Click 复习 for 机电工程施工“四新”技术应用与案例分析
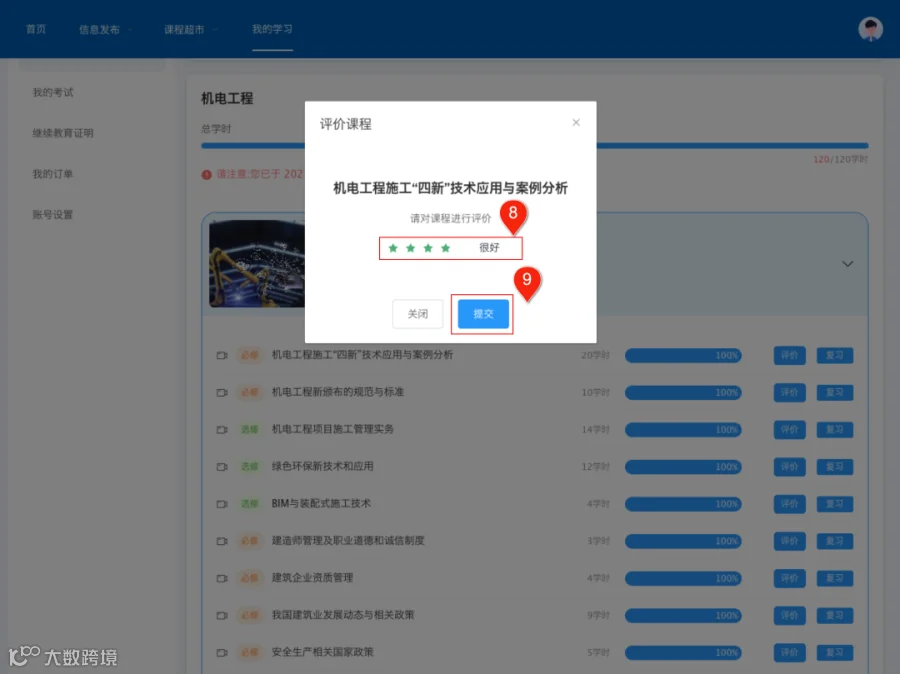The height and width of the screenshot is (674, 900). pyautogui.click(x=835, y=355)
